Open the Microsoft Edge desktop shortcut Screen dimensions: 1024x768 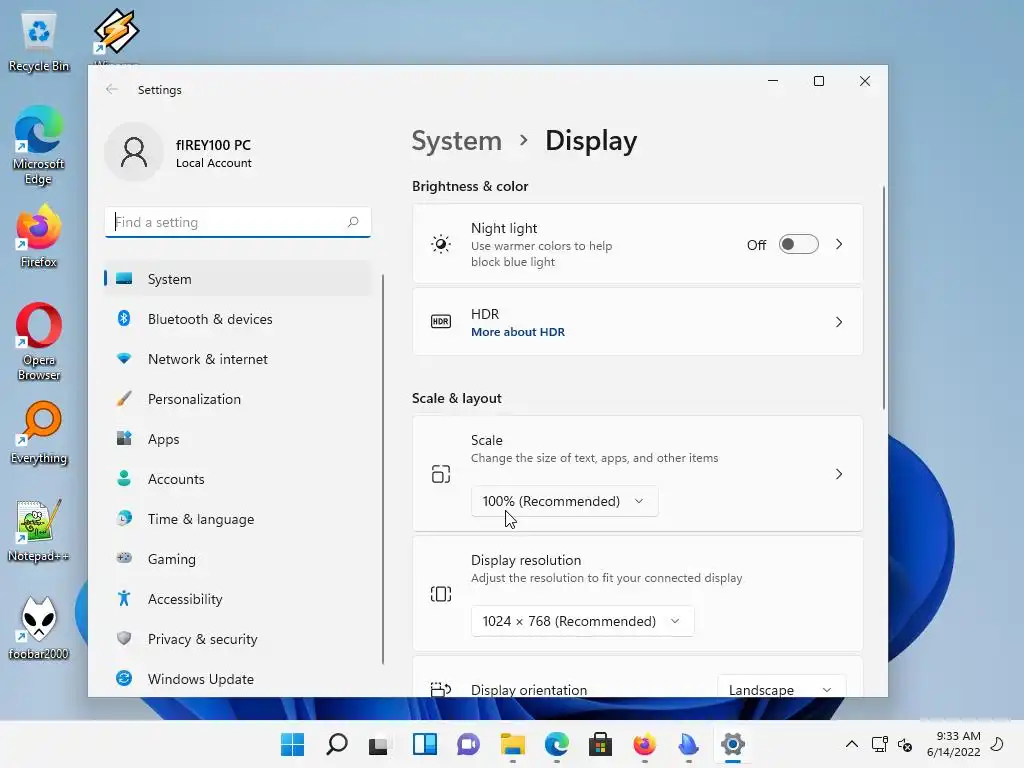(39, 144)
